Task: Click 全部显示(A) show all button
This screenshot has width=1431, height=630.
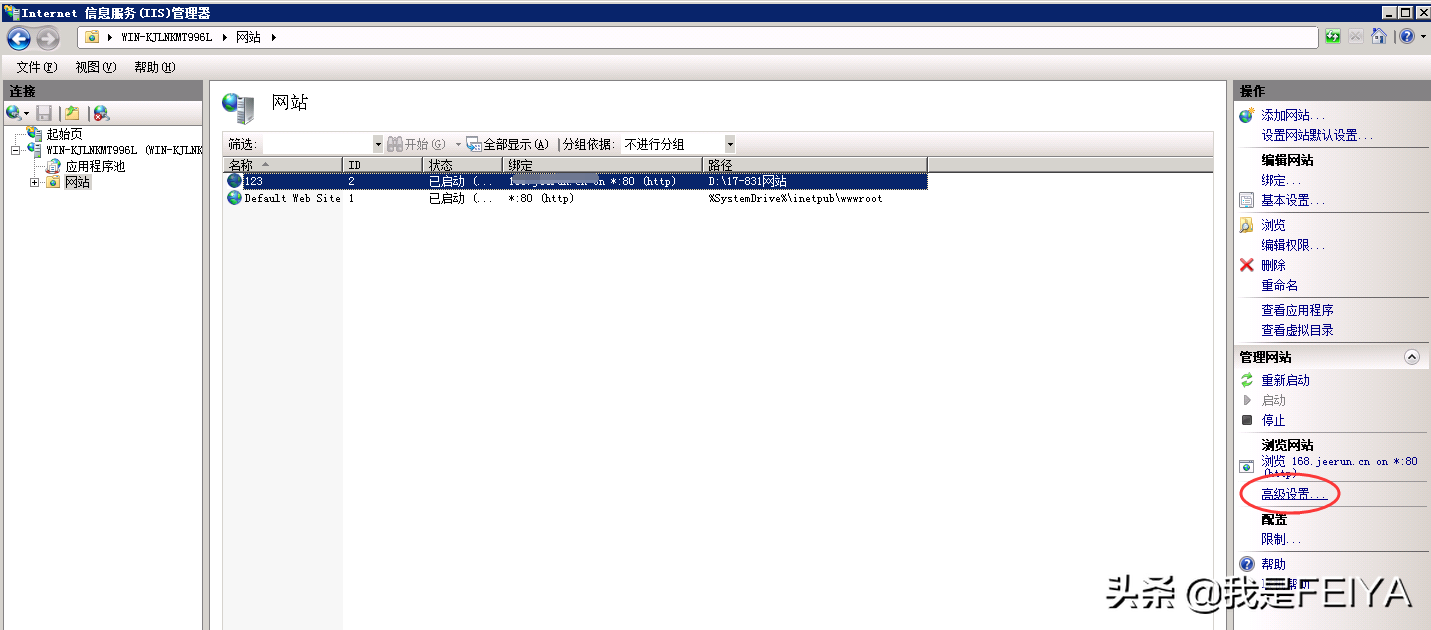Action: click(508, 144)
